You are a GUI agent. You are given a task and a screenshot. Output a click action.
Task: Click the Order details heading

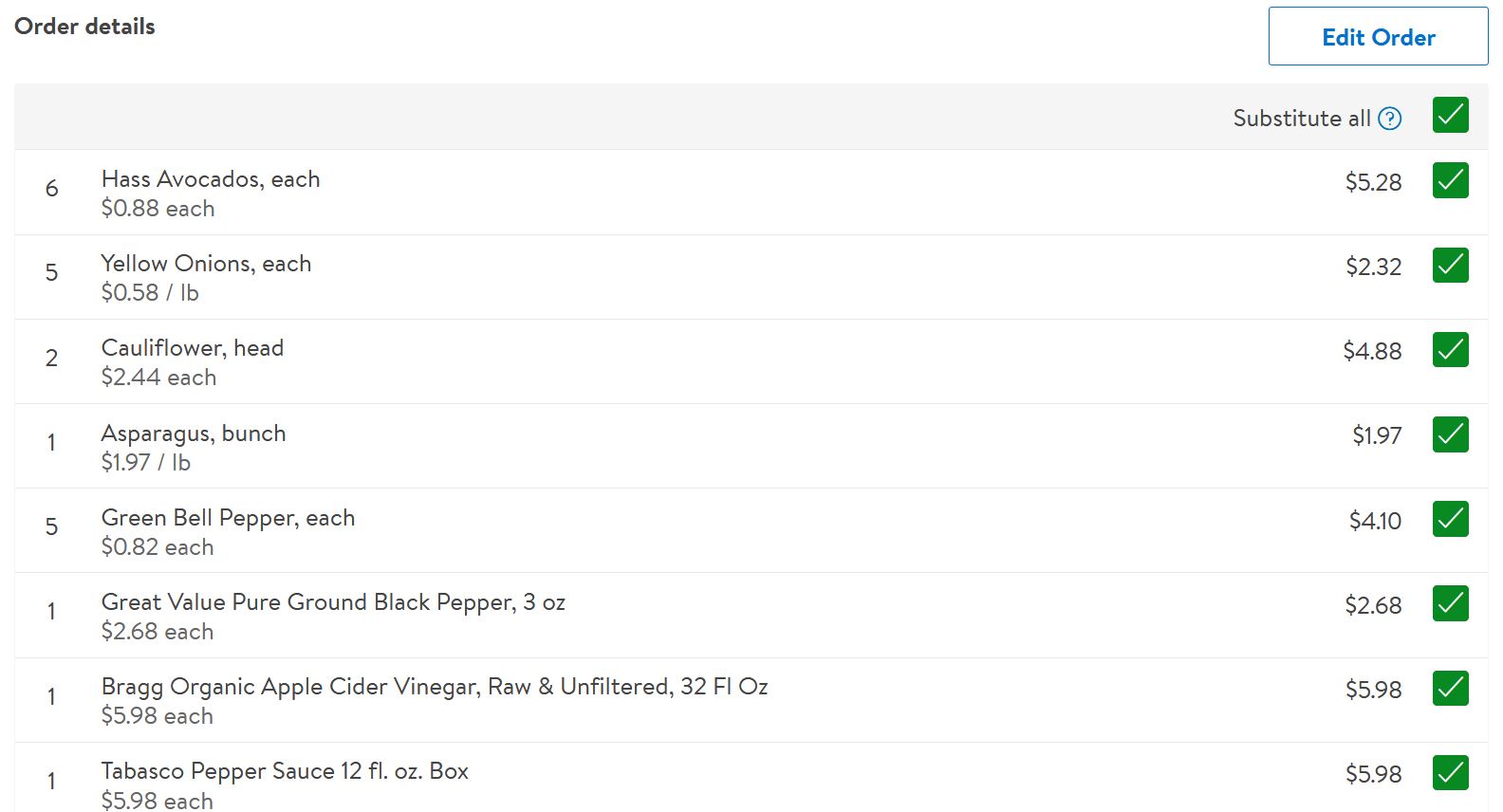[x=84, y=27]
